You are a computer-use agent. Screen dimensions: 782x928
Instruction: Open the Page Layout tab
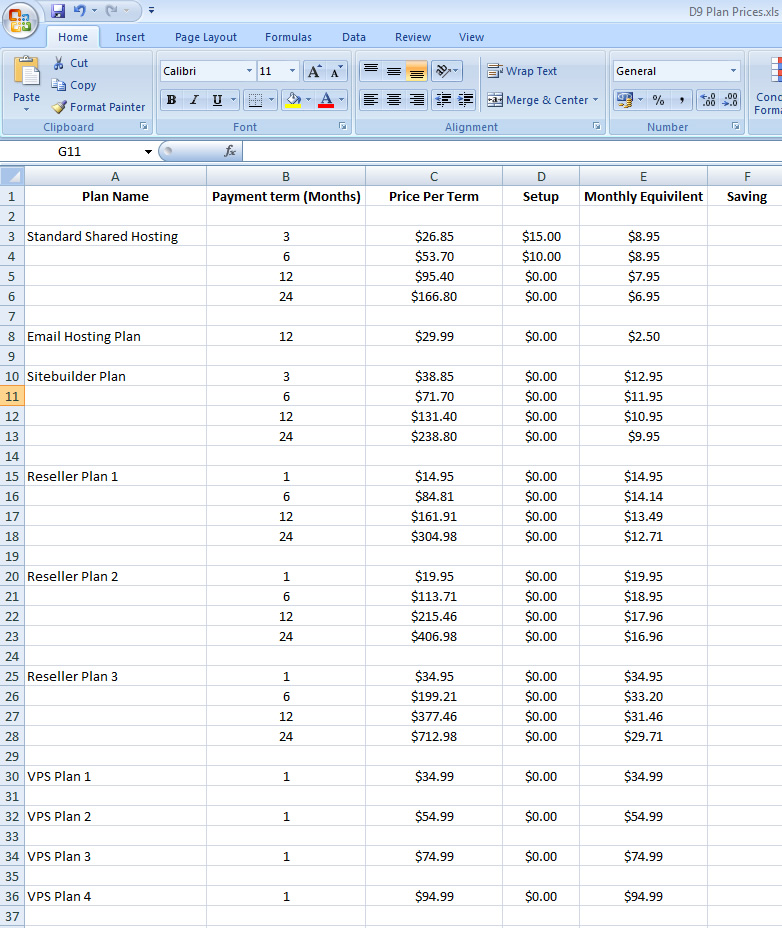coord(206,37)
